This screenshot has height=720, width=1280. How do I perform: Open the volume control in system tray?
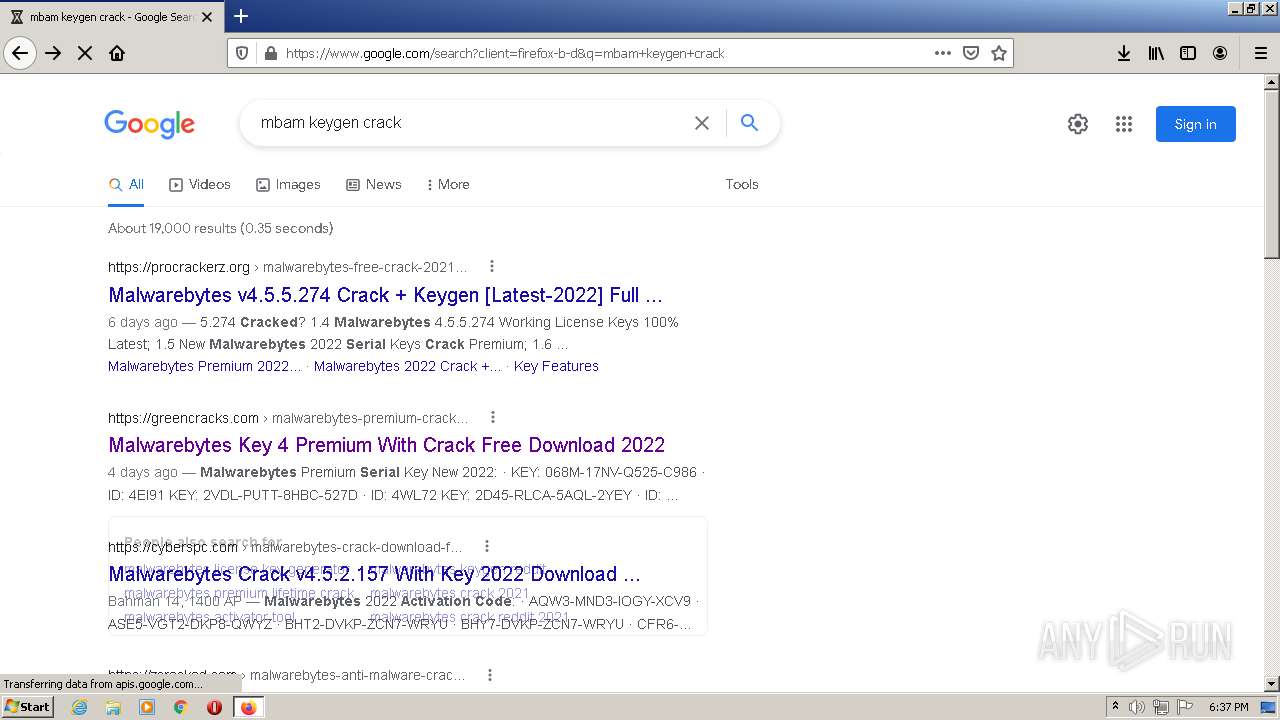point(1136,707)
